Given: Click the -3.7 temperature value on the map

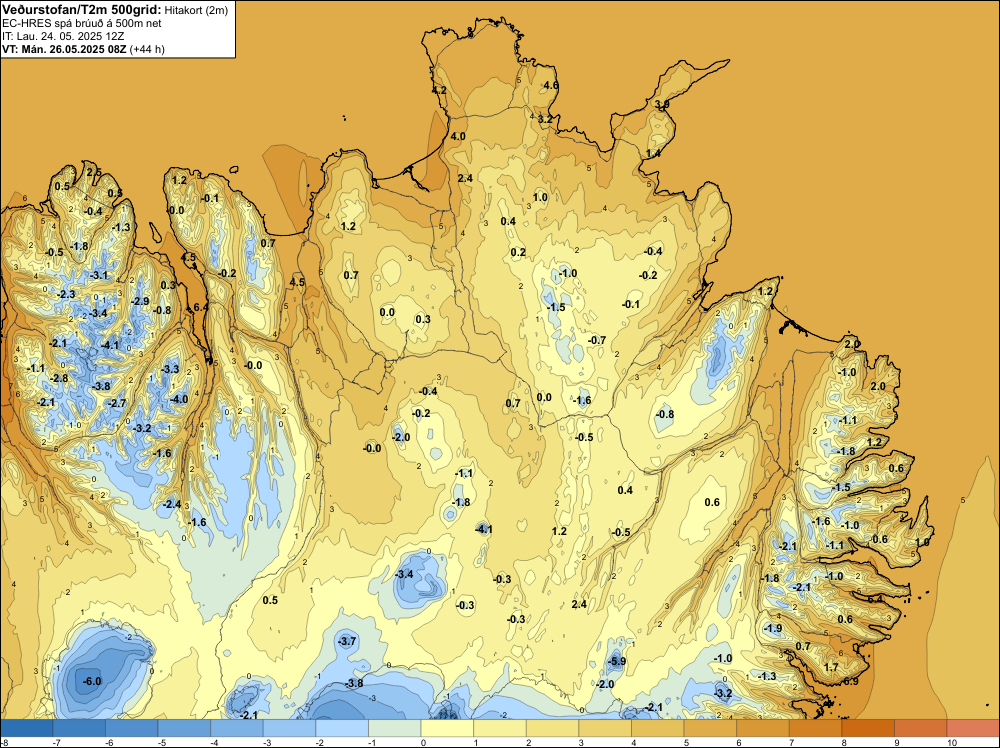Looking at the screenshot, I should (x=347, y=641).
